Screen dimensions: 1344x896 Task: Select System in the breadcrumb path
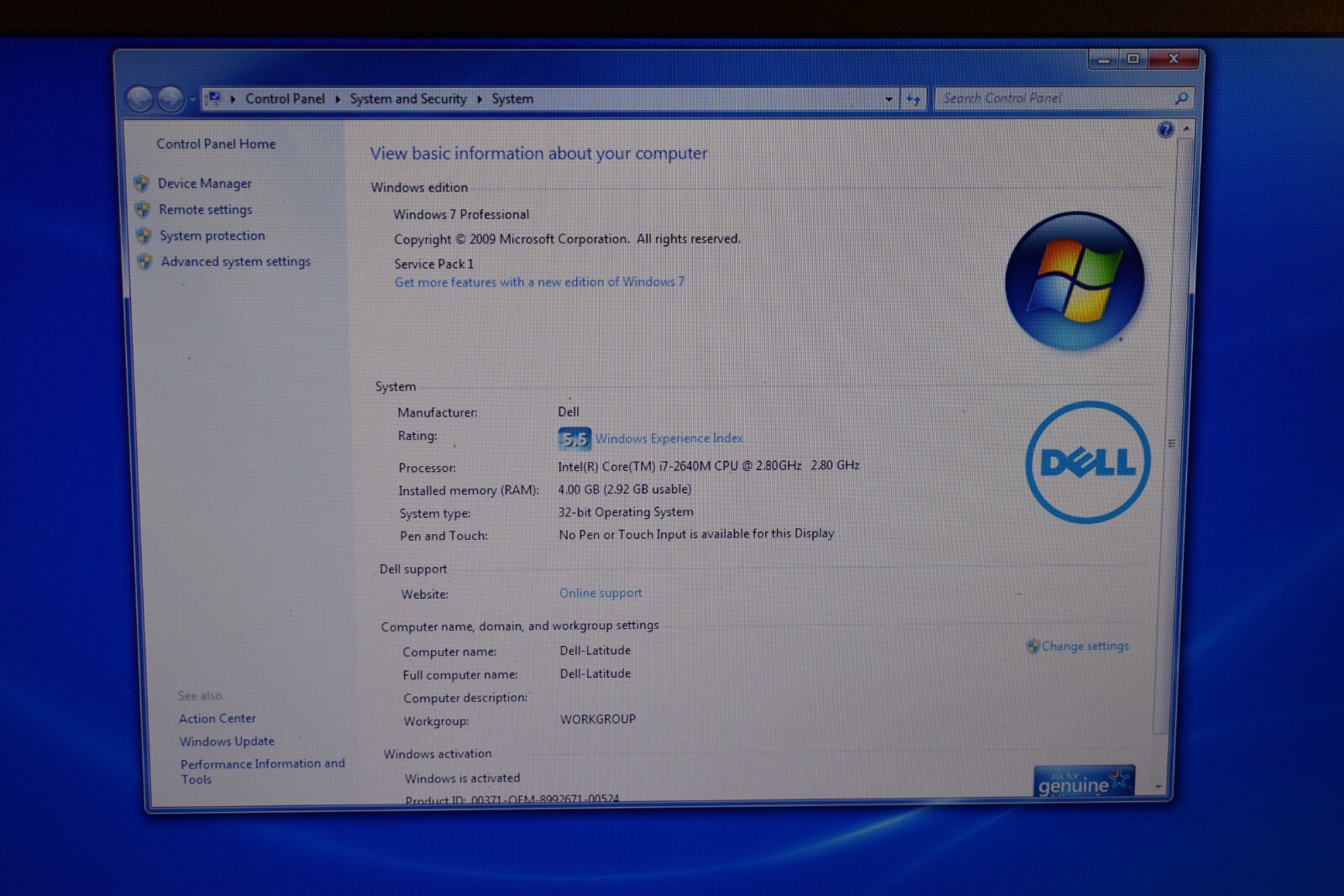click(x=512, y=99)
